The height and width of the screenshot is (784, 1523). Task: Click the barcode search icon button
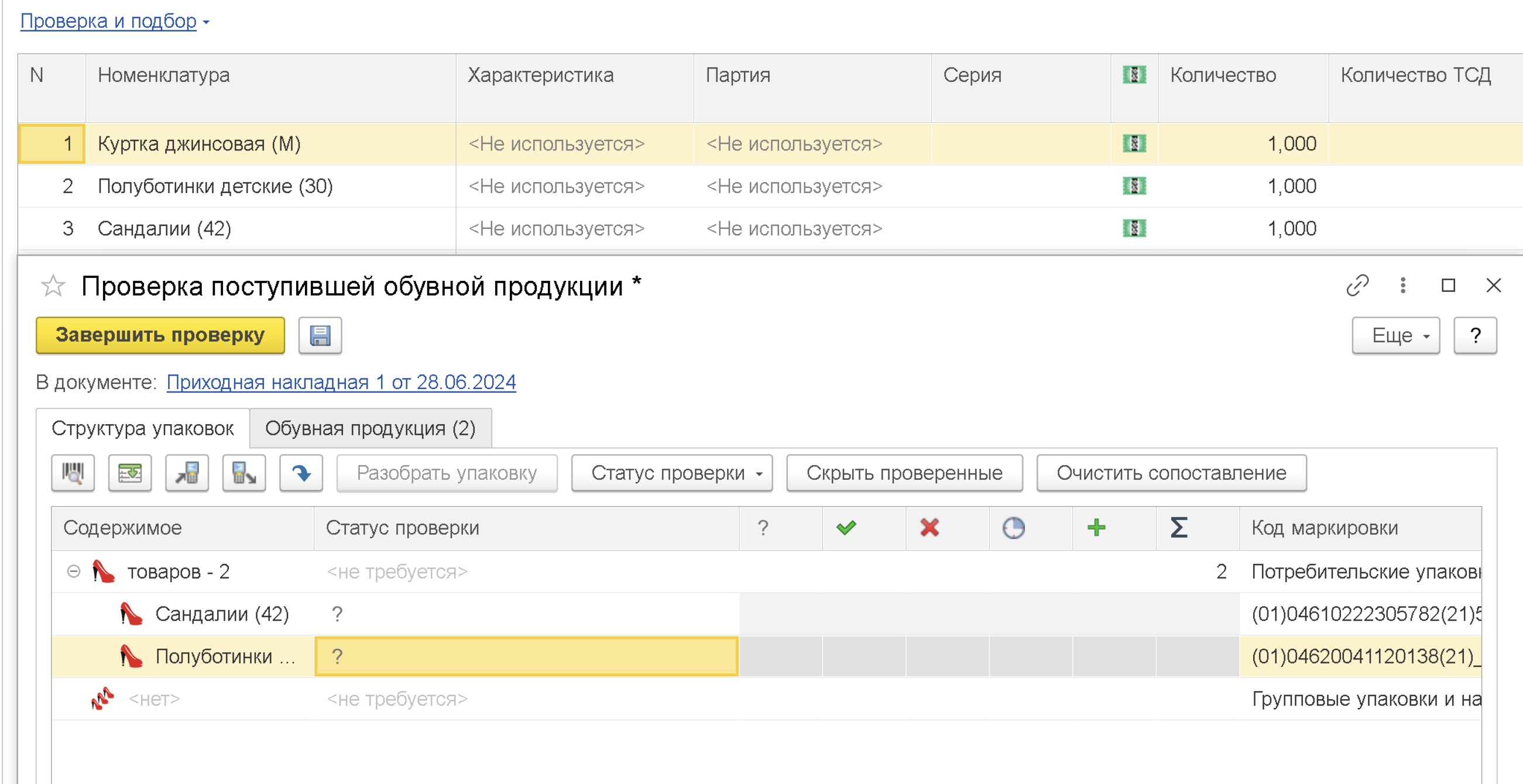coord(73,473)
